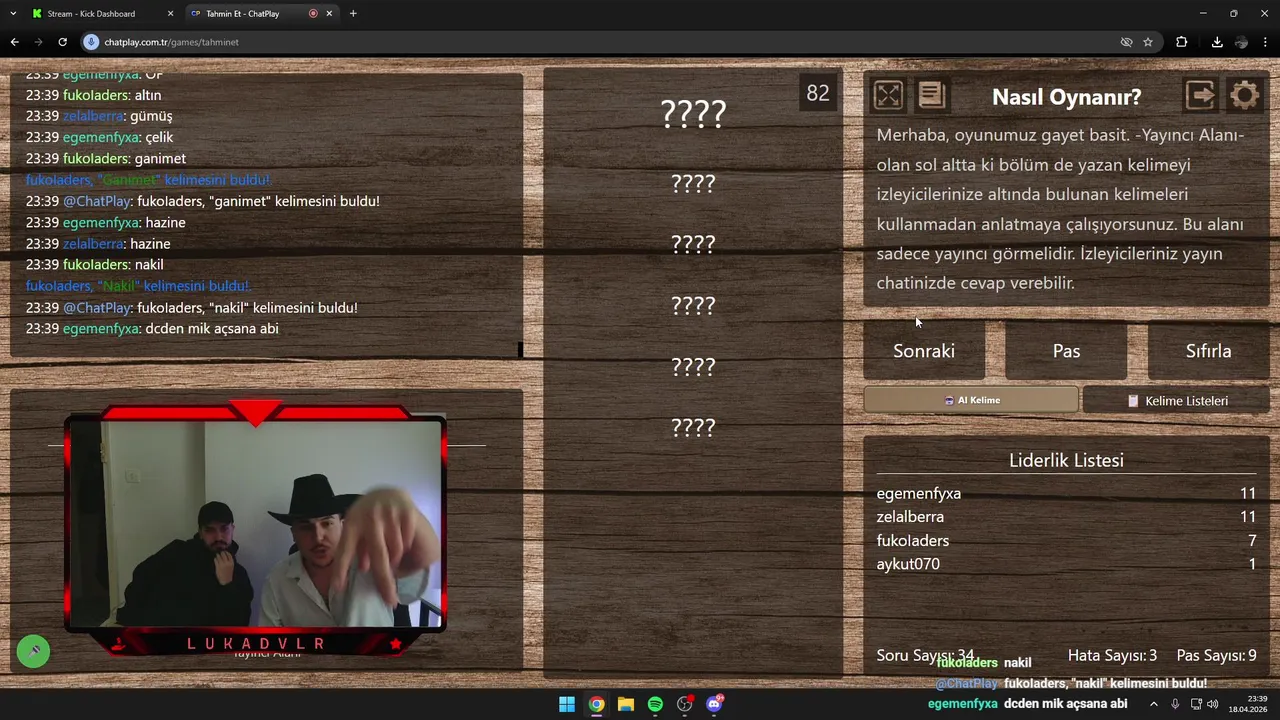Click the Pas button
The image size is (1280, 720).
[1066, 351]
